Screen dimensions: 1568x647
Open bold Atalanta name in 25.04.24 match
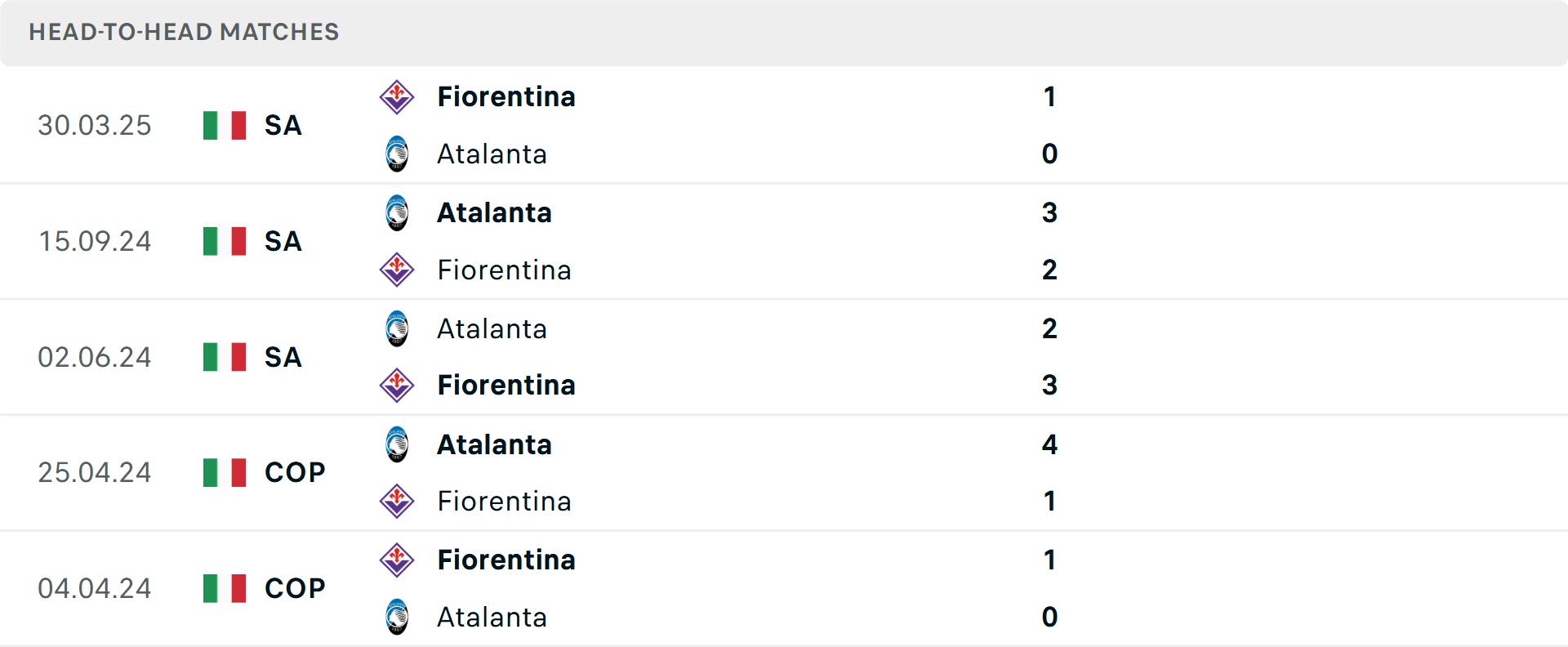coord(494,444)
